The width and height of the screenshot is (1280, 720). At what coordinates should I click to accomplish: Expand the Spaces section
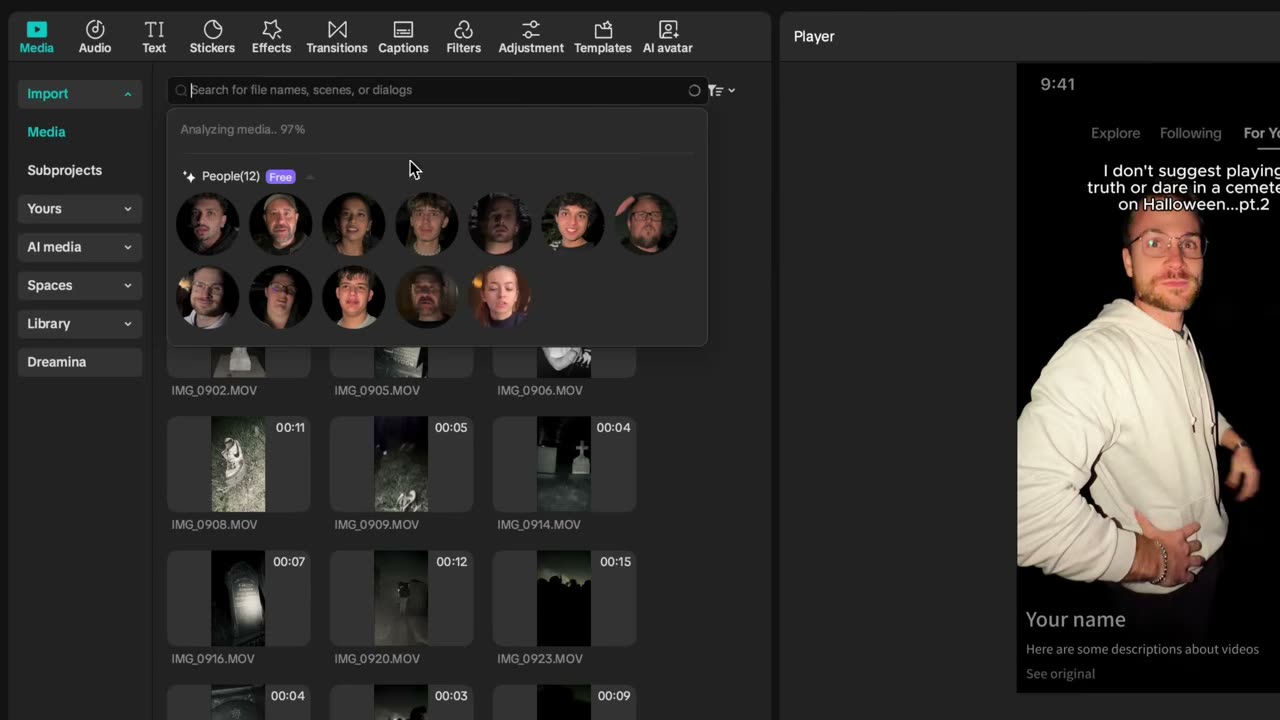80,285
